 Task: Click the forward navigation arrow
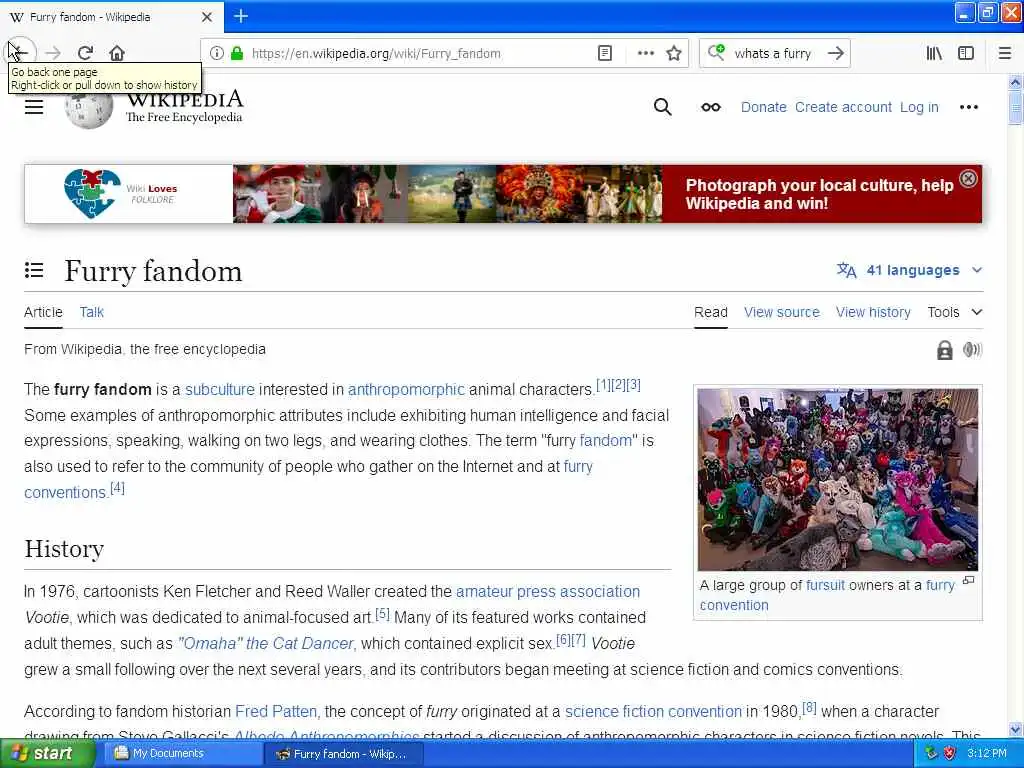(54, 53)
